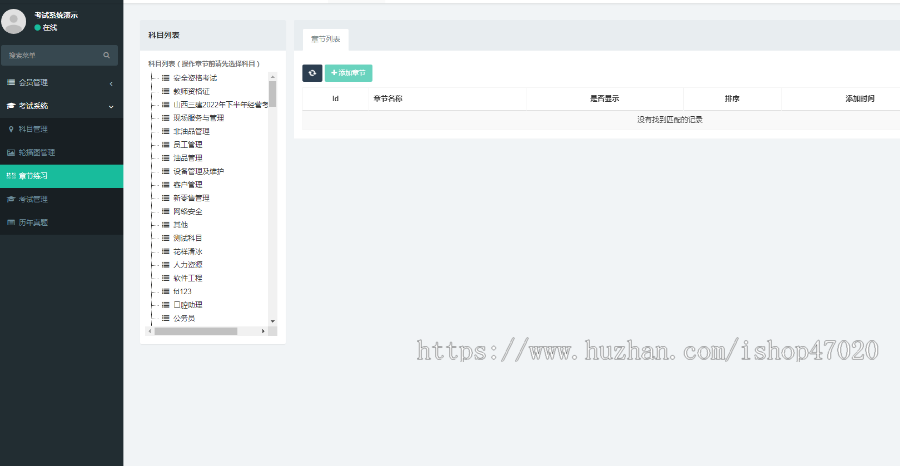Click the list icon beside 口腔助理
Screen dimensions: 900x466
coord(165,305)
